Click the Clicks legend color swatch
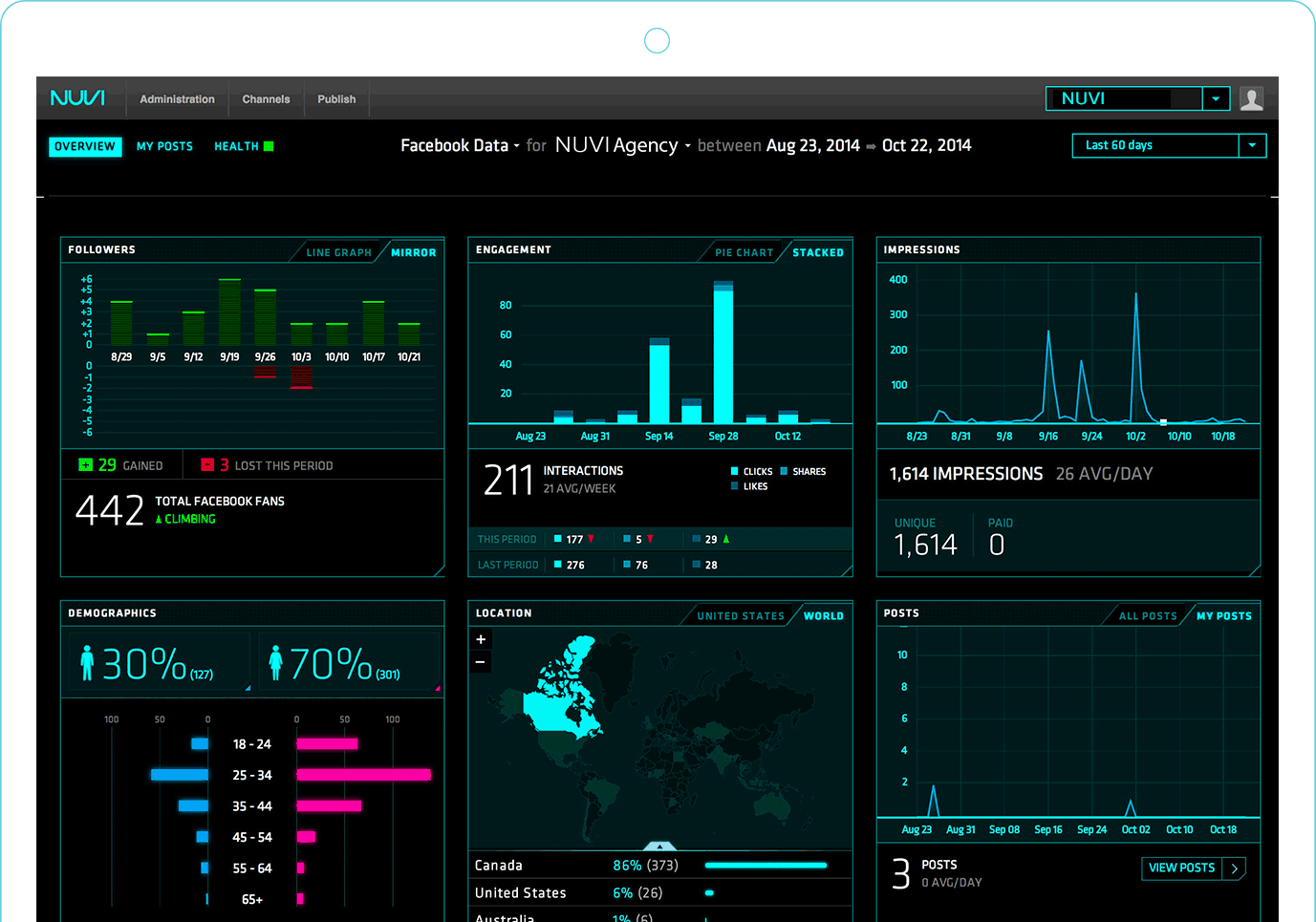This screenshot has height=922, width=1316. pyautogui.click(x=734, y=471)
